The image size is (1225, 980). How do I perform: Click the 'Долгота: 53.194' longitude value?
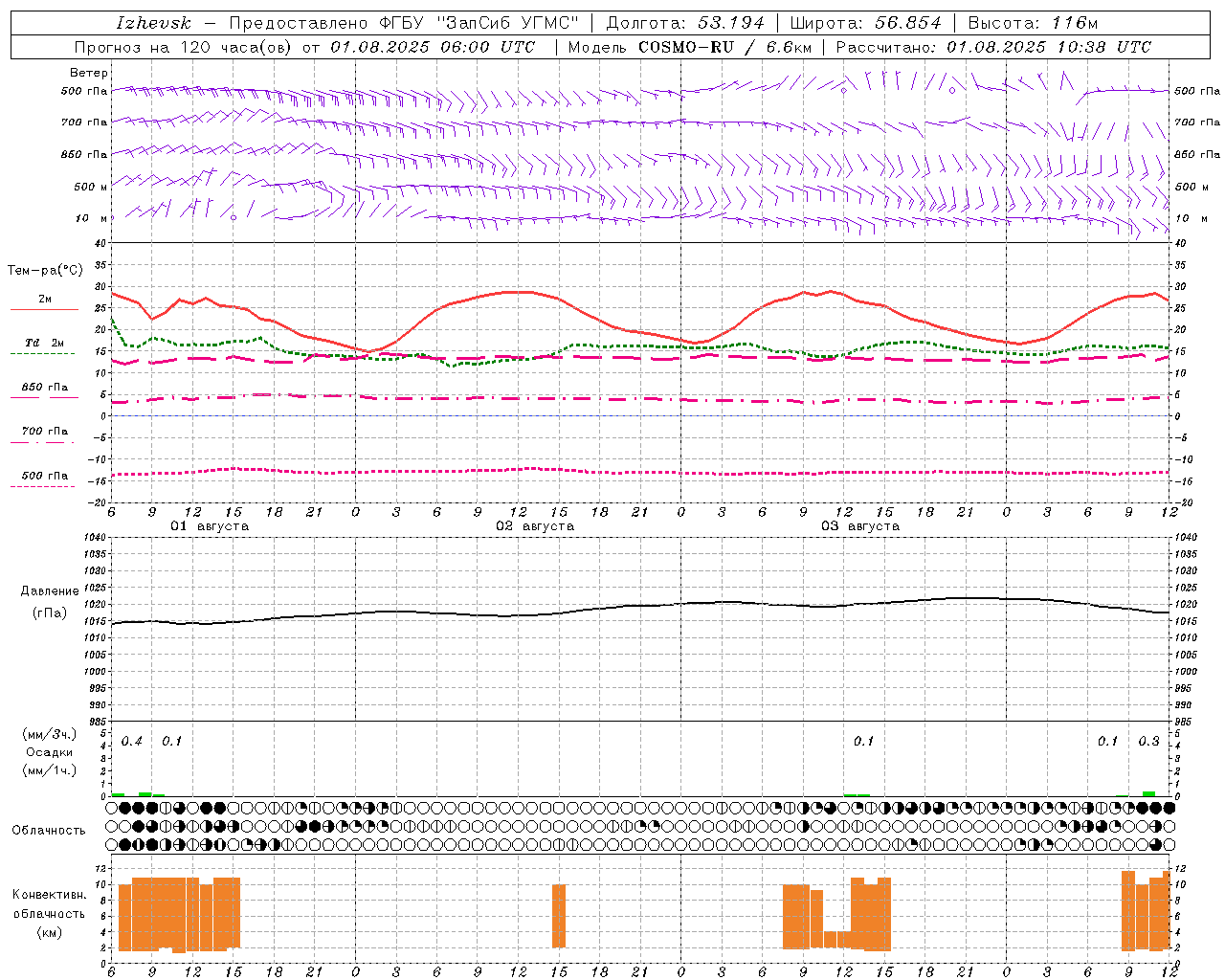[684, 23]
